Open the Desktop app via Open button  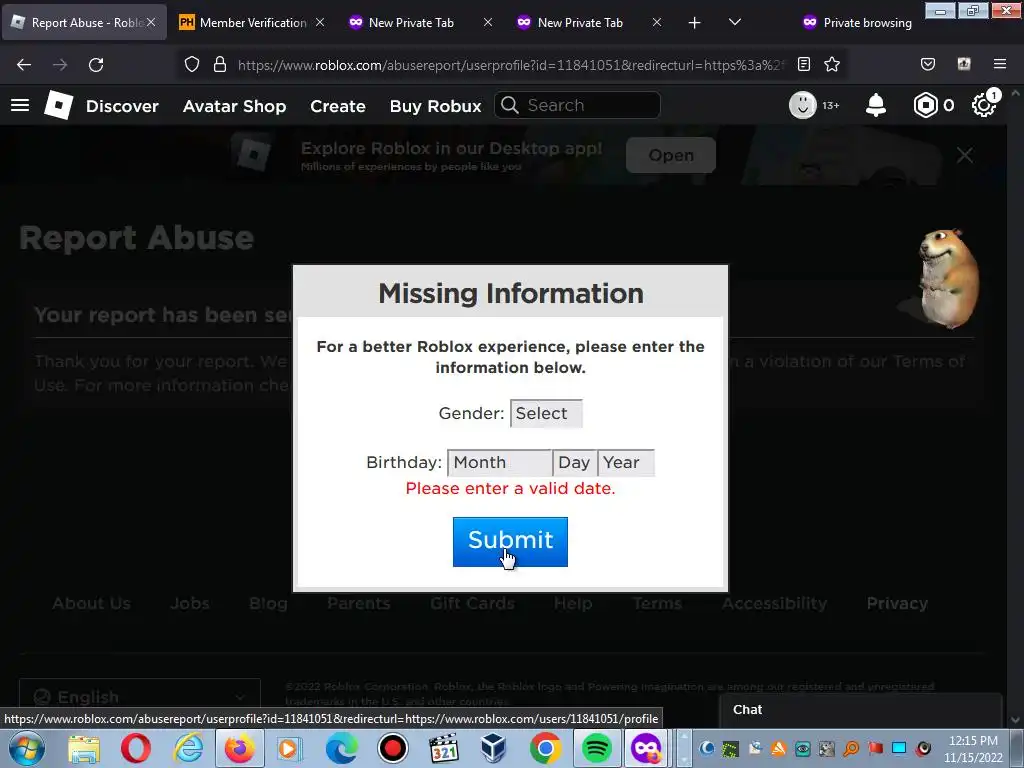pos(671,155)
